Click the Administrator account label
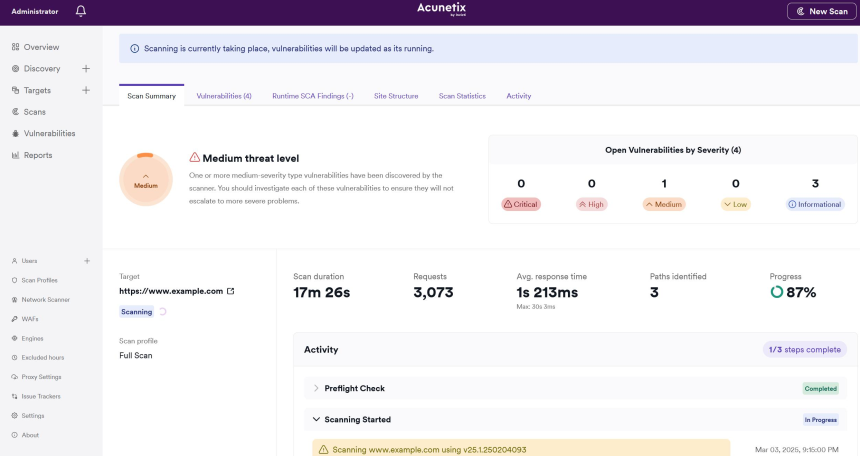The height and width of the screenshot is (456, 860). 35,11
